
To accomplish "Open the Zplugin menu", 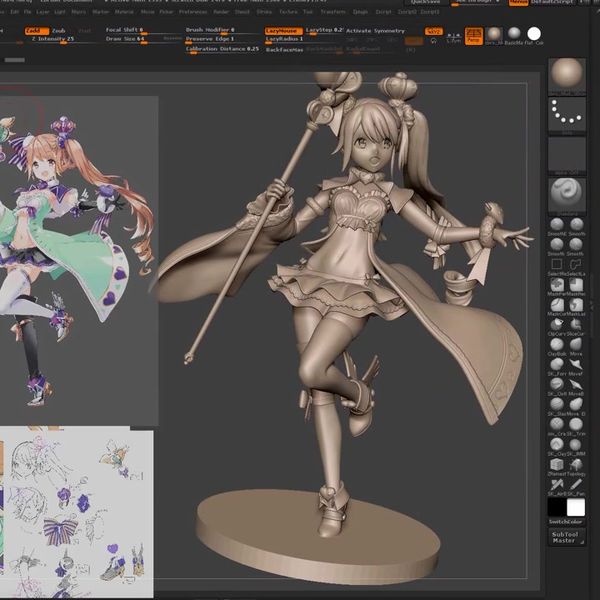I will pos(360,12).
